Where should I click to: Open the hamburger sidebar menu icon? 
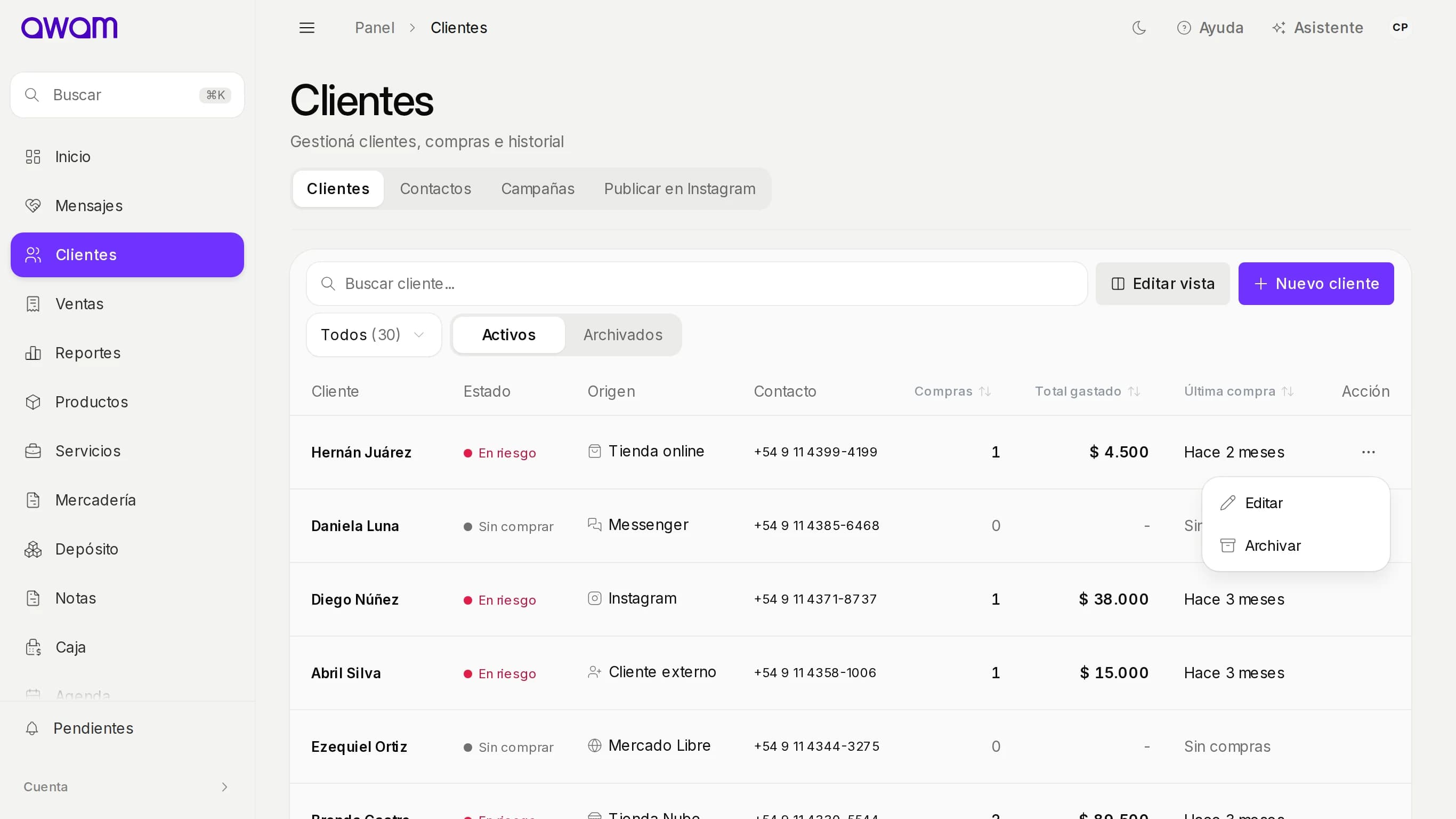[307, 28]
